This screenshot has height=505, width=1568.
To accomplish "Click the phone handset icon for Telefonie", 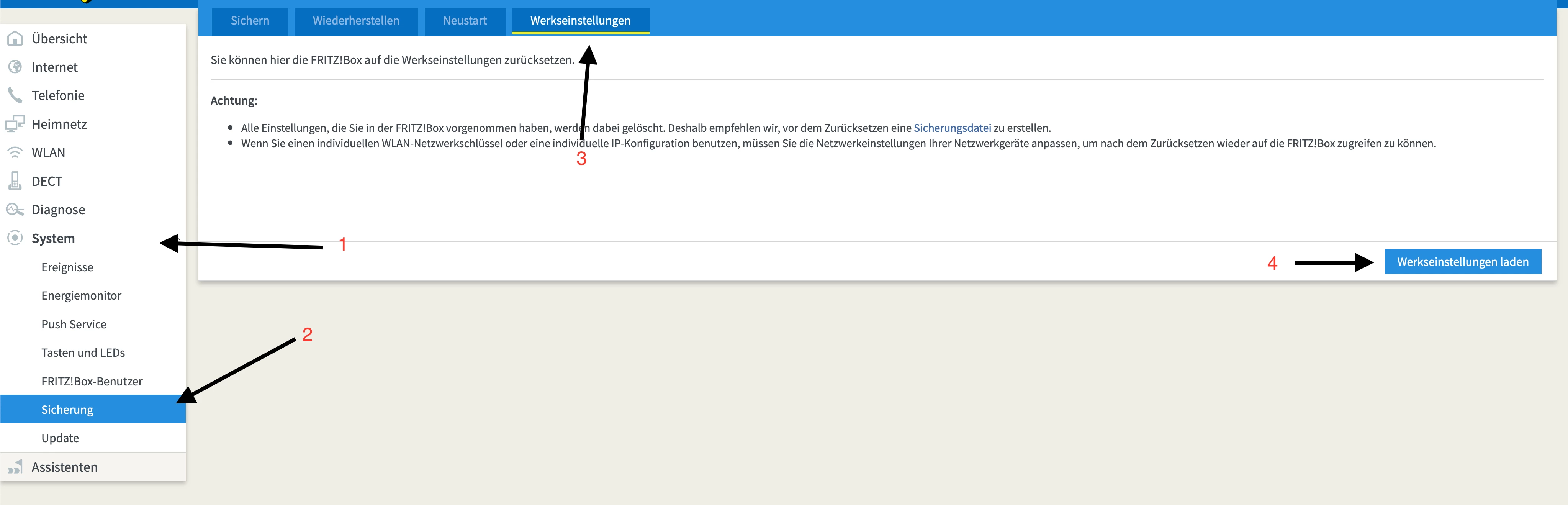I will (x=15, y=95).
